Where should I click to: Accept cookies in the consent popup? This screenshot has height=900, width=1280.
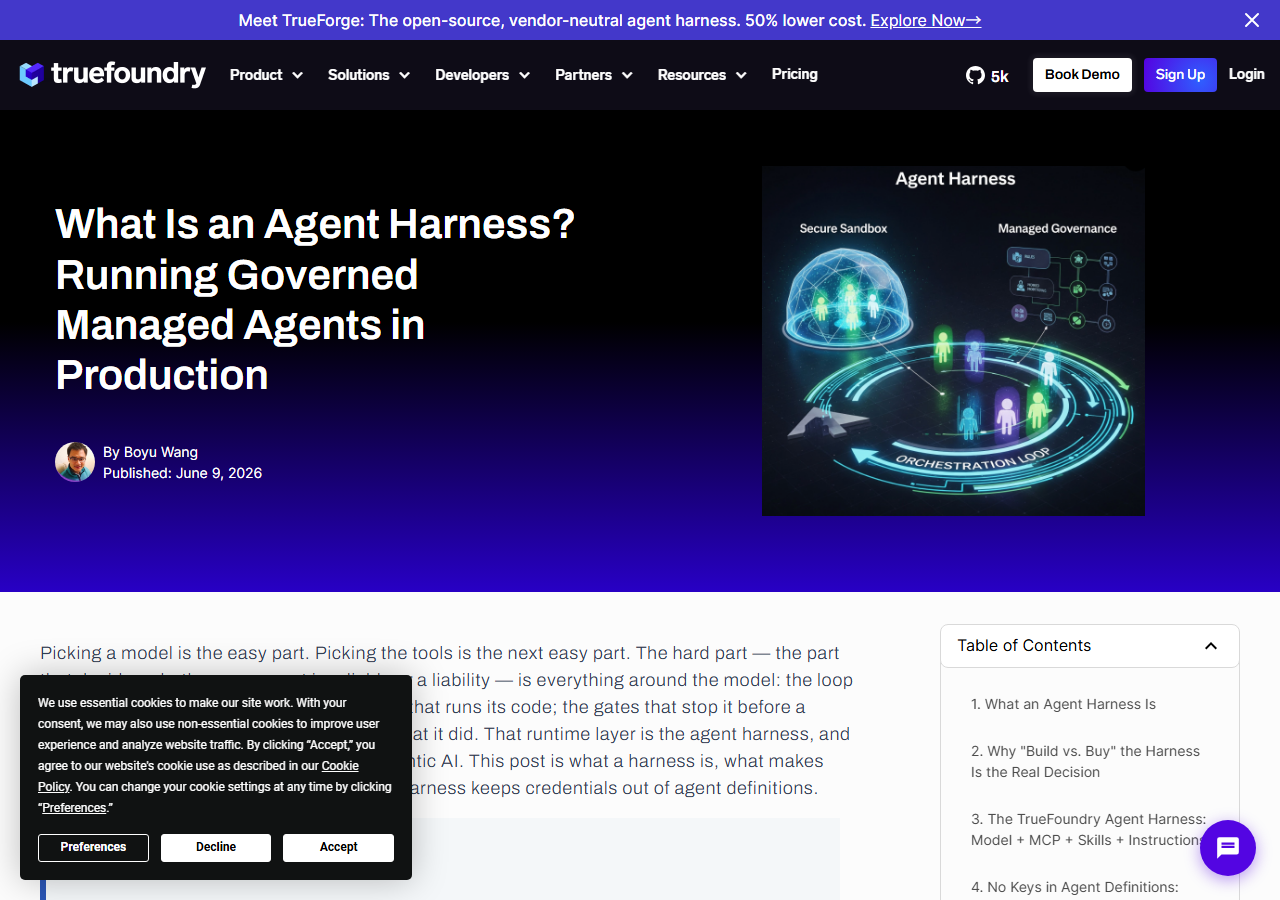338,847
